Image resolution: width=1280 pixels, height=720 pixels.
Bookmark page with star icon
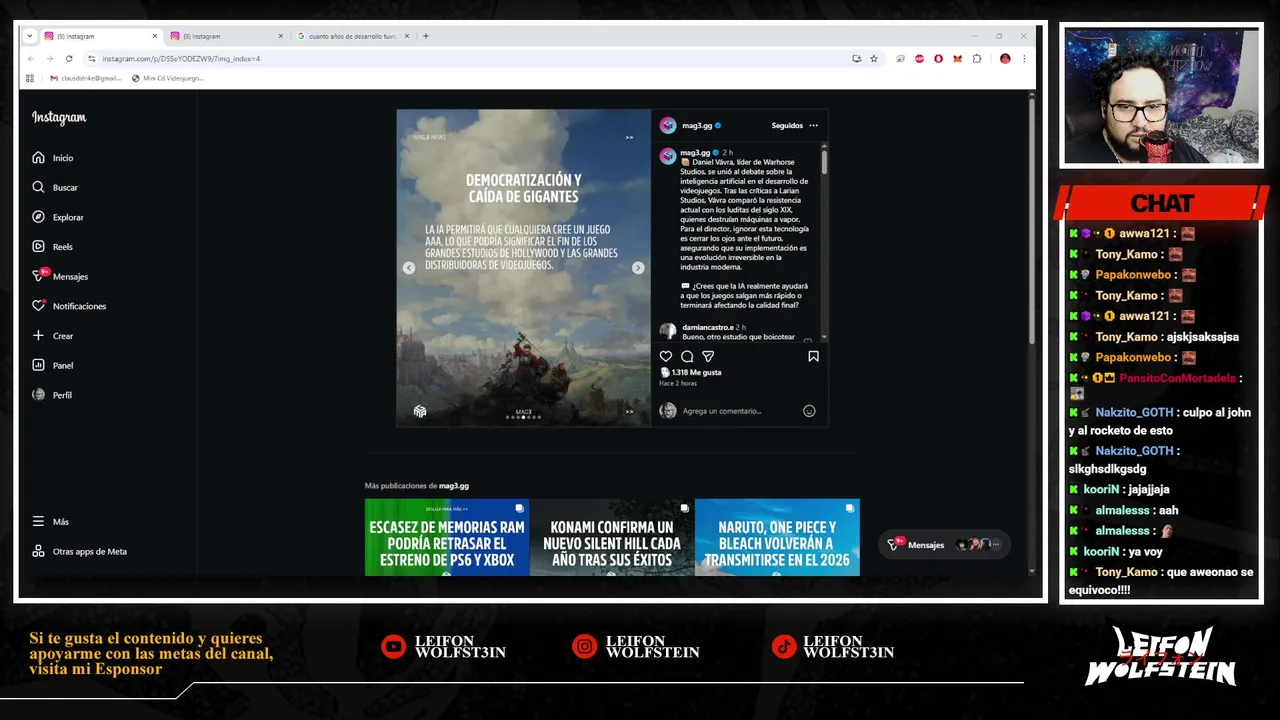coord(873,59)
